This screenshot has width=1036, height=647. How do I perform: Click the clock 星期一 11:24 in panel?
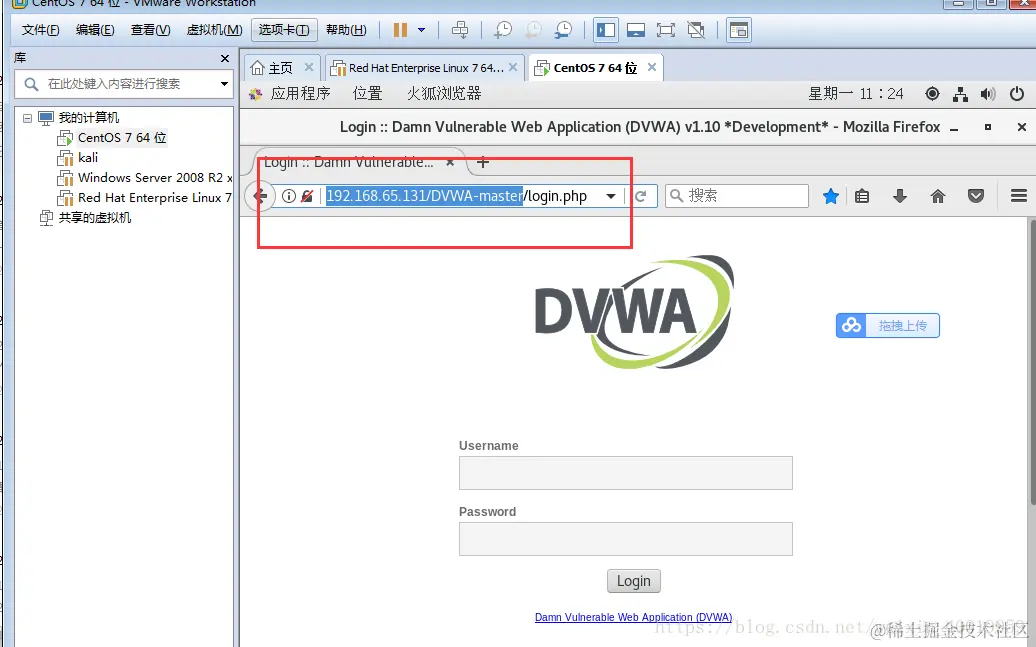point(856,94)
